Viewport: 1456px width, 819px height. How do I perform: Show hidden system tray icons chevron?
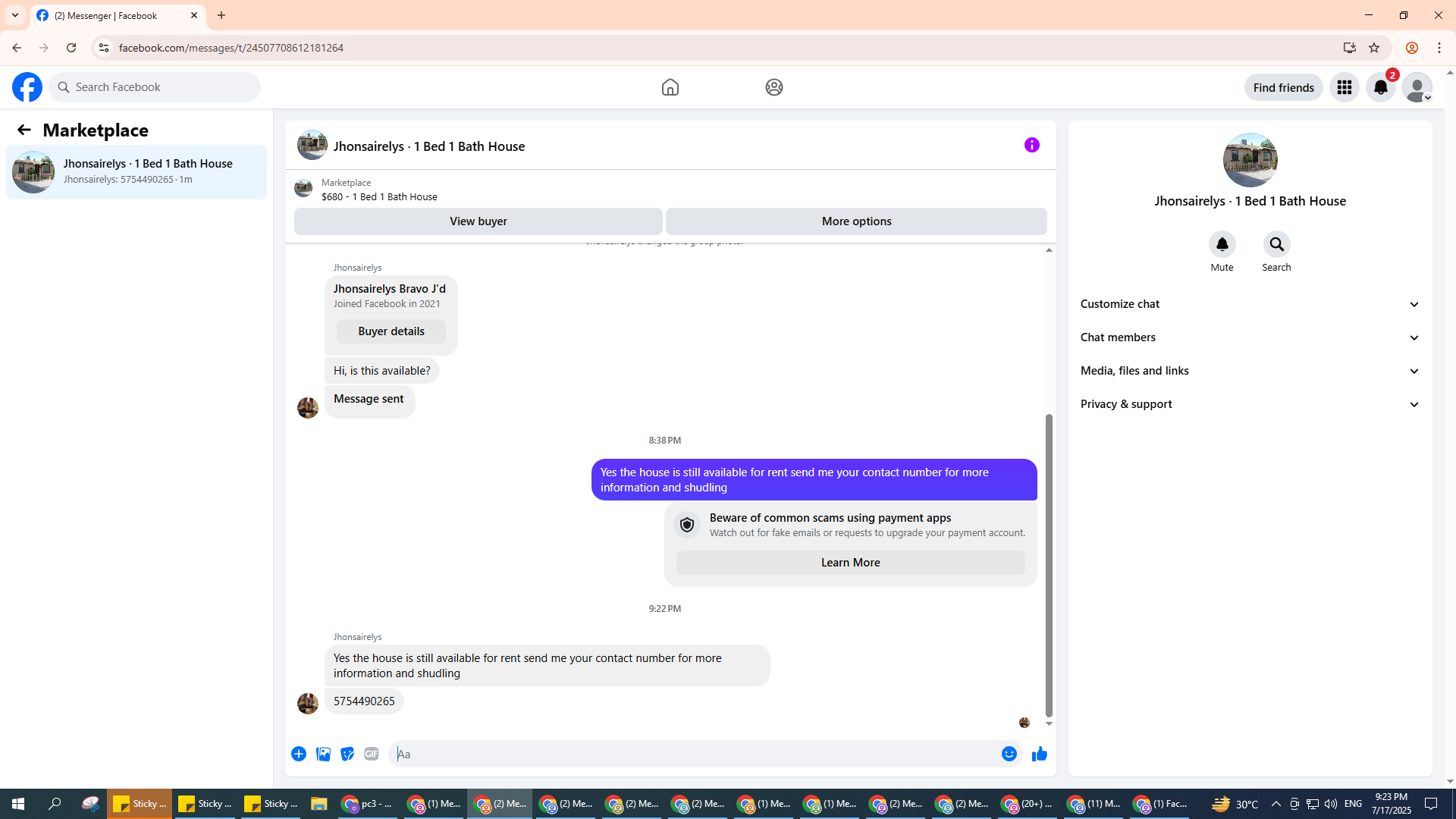[x=1276, y=804]
